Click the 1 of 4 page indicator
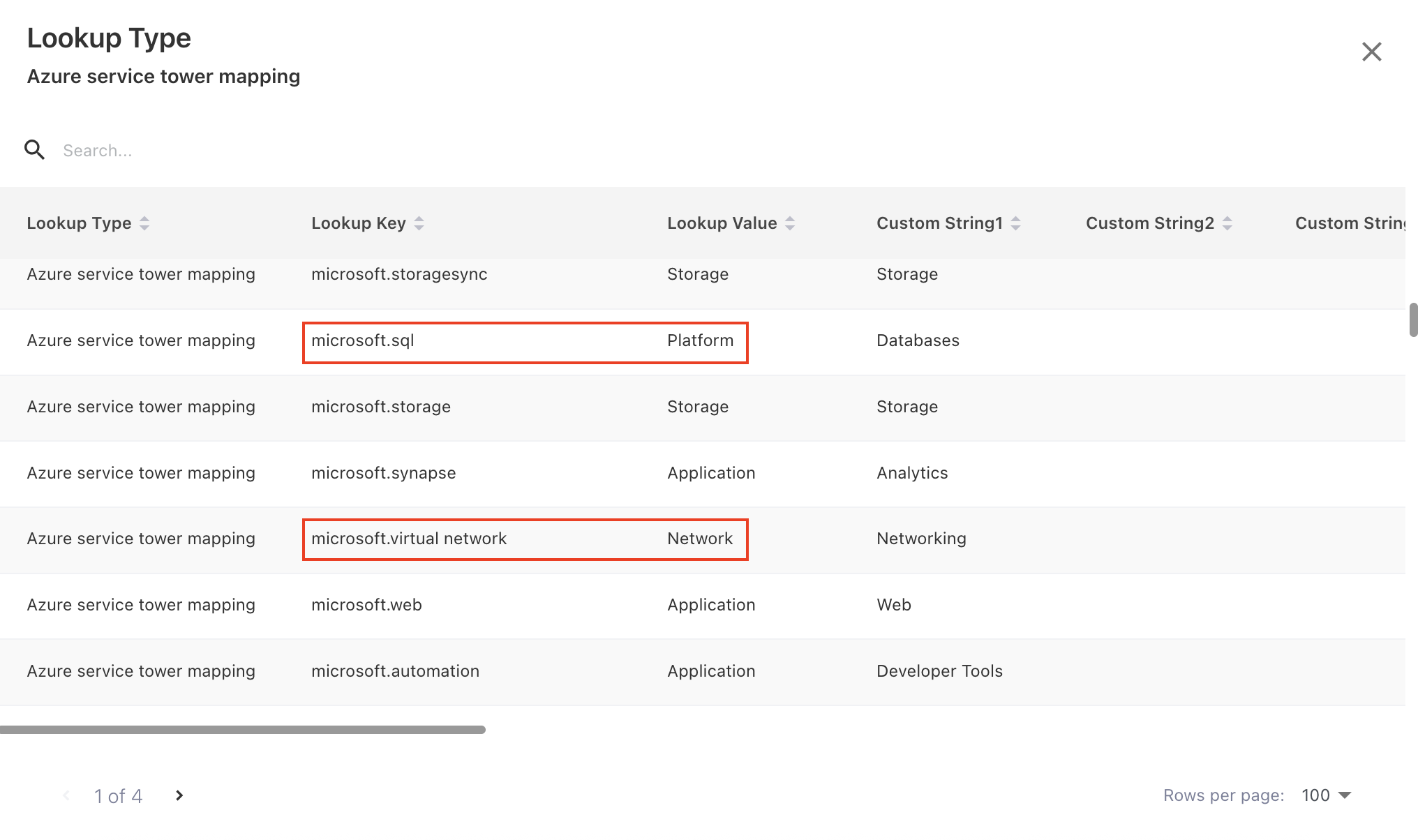 tap(118, 795)
